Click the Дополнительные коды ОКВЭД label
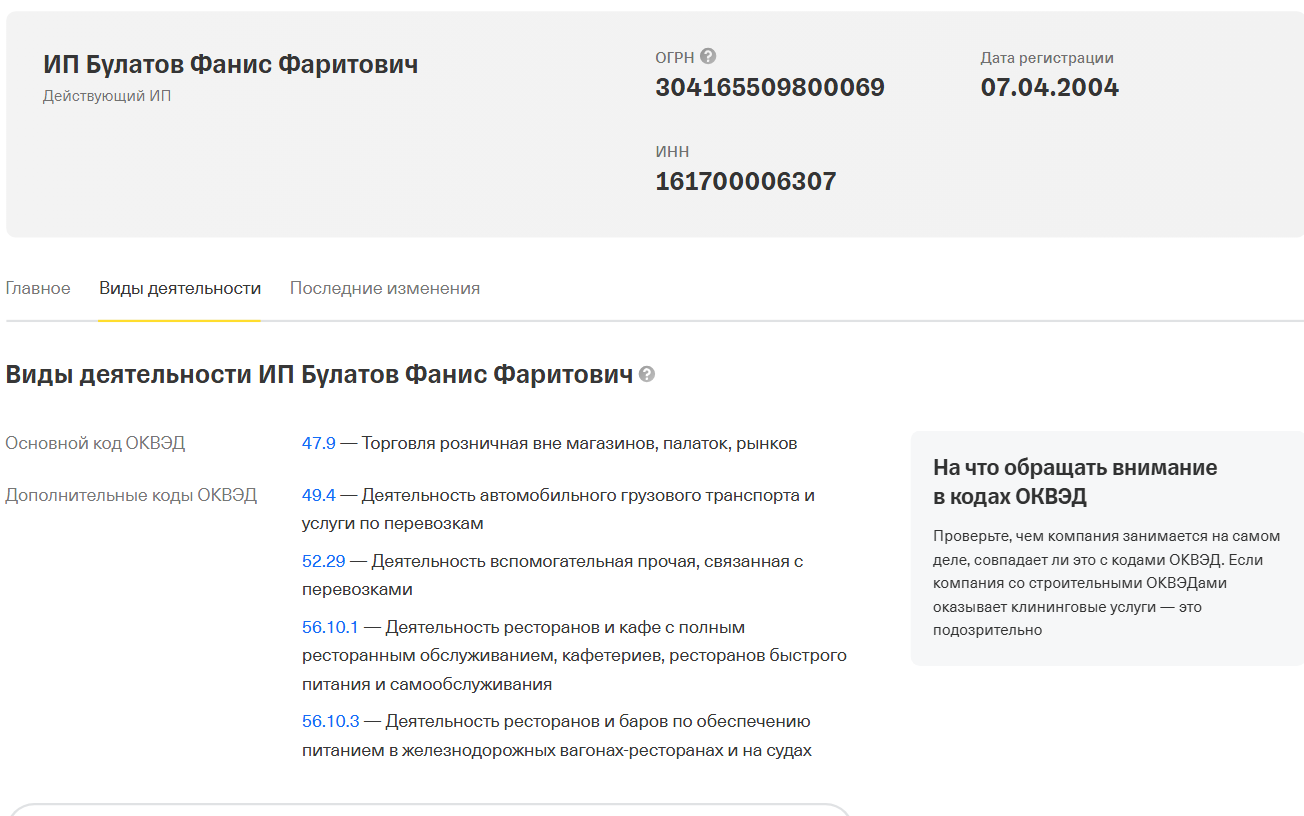 click(x=131, y=494)
